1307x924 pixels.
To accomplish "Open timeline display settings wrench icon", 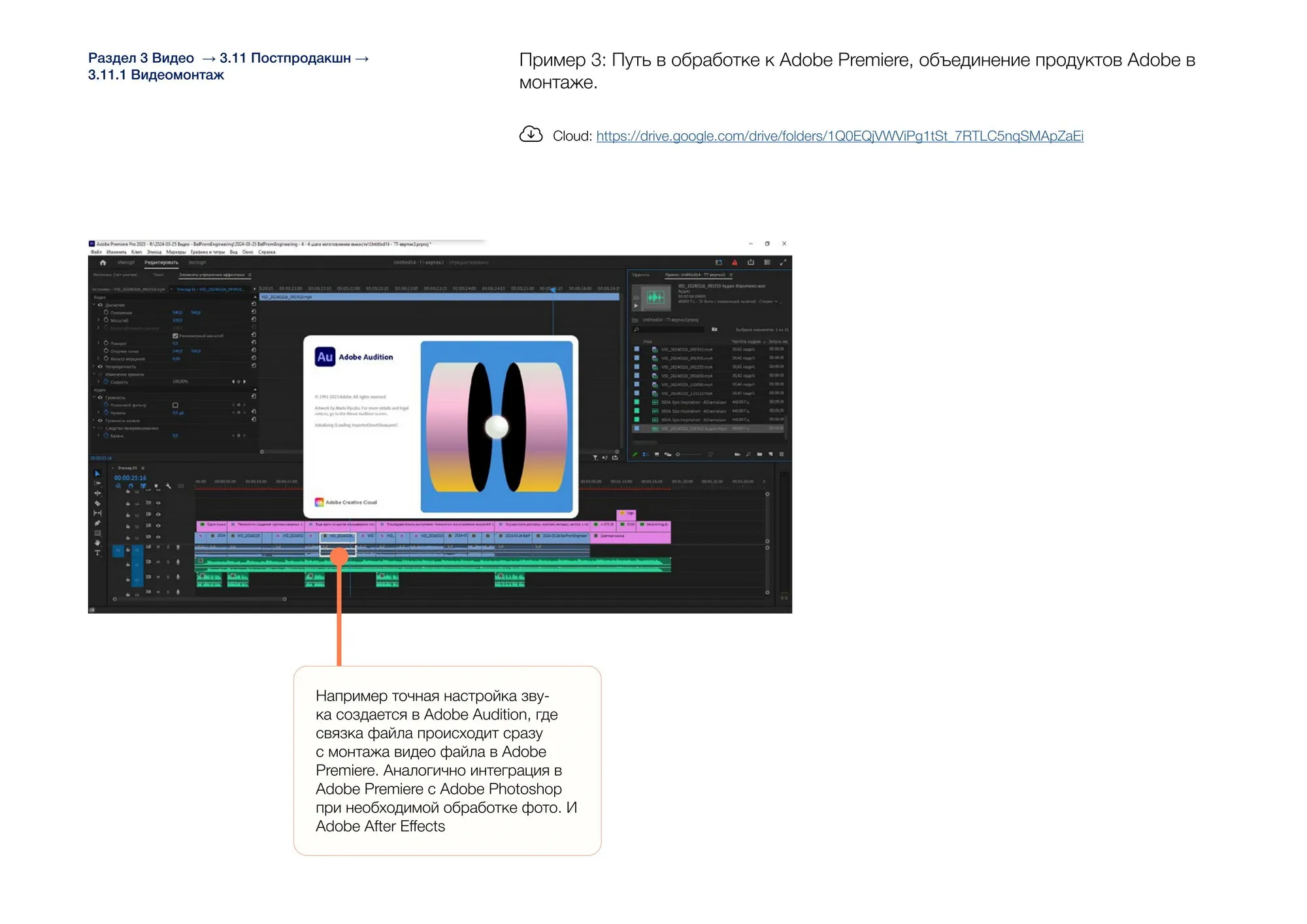I will (x=169, y=486).
